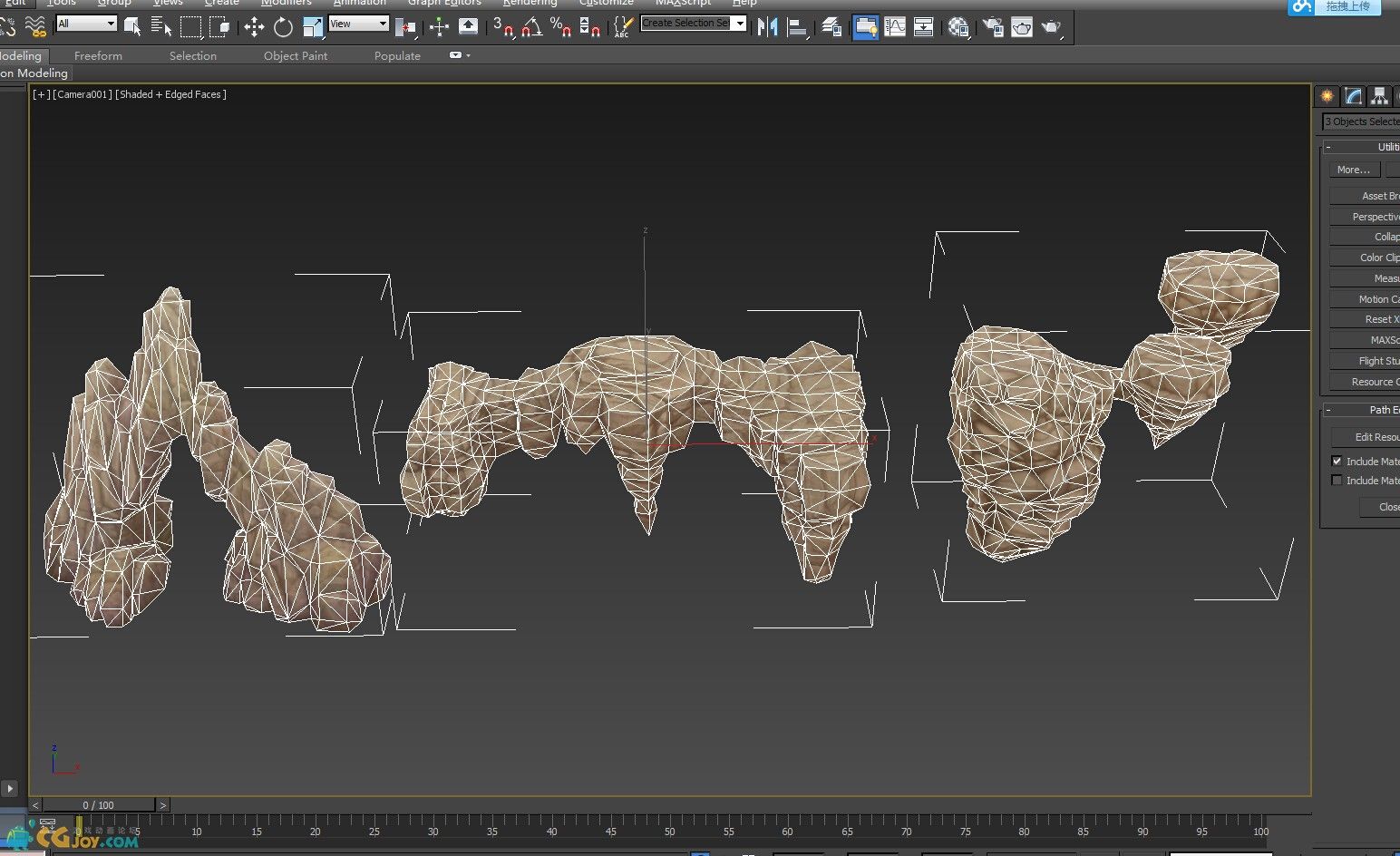
Task: Open the Create panel tab icon
Action: [x=1327, y=95]
